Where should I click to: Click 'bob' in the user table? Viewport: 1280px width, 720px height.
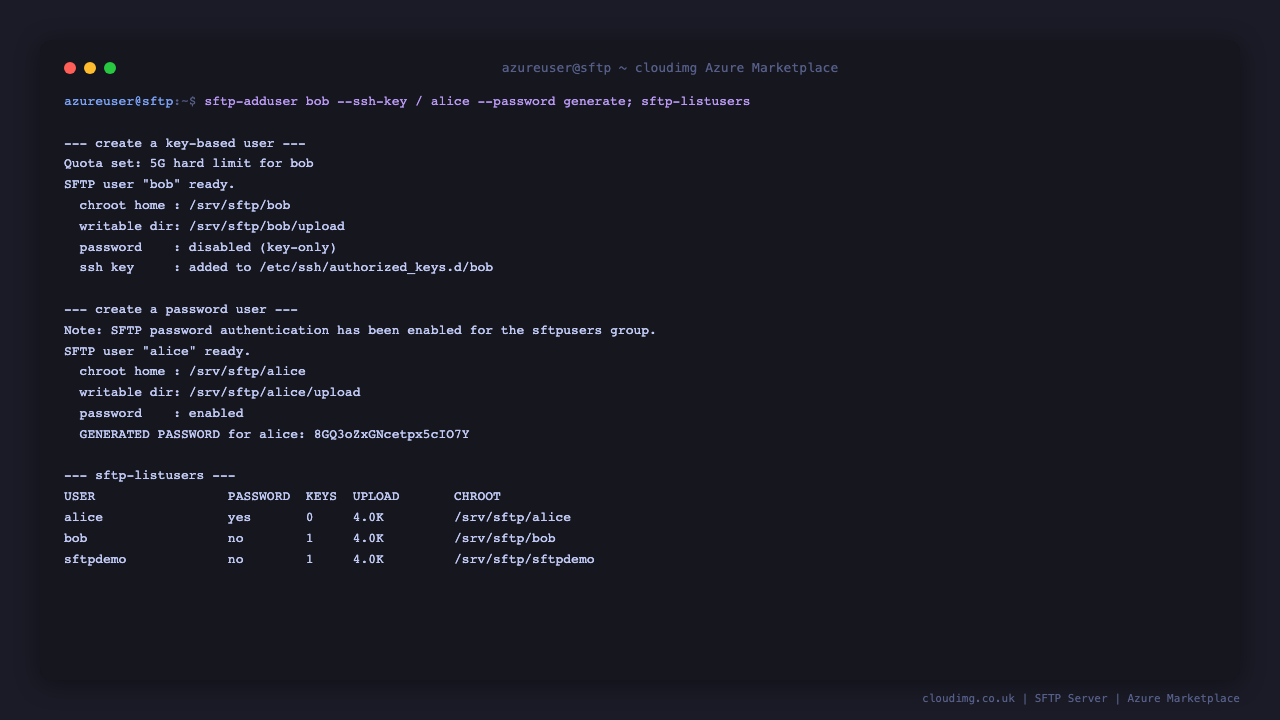[76, 538]
